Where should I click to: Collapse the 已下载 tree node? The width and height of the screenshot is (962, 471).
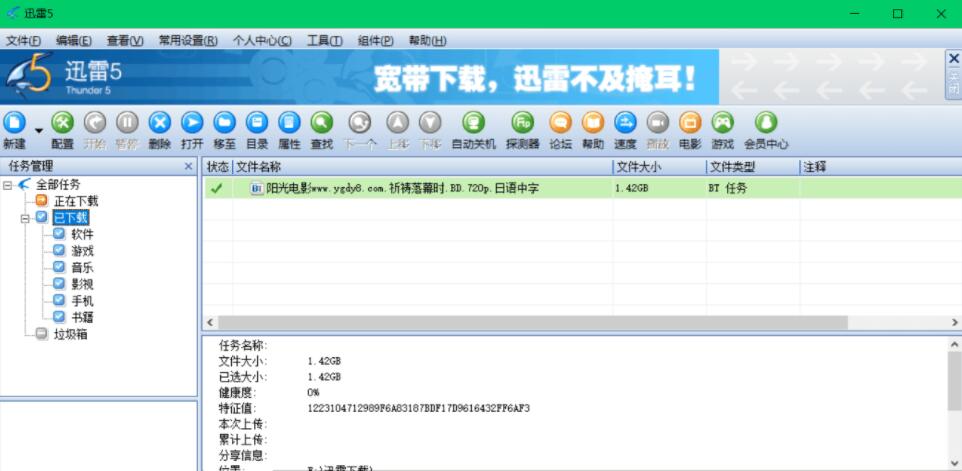coord(25,217)
